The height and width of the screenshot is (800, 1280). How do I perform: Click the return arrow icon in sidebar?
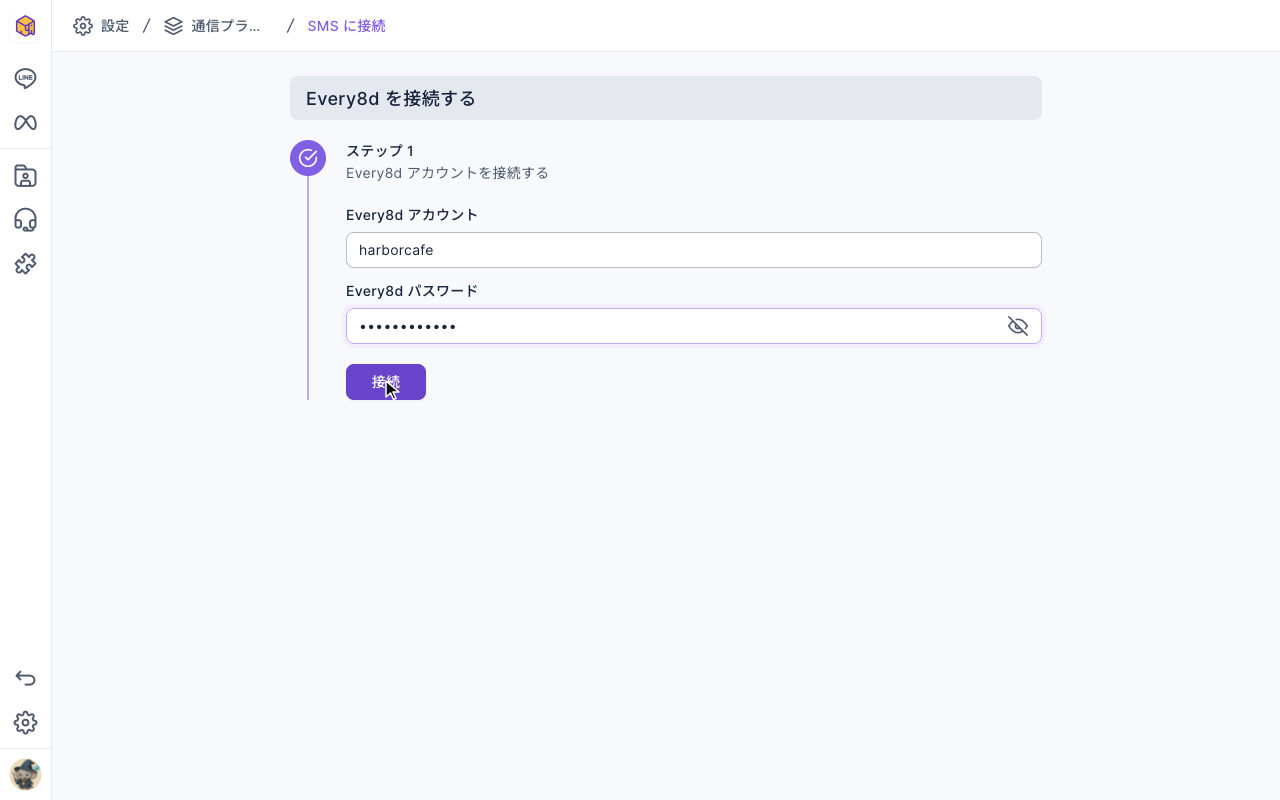point(26,678)
